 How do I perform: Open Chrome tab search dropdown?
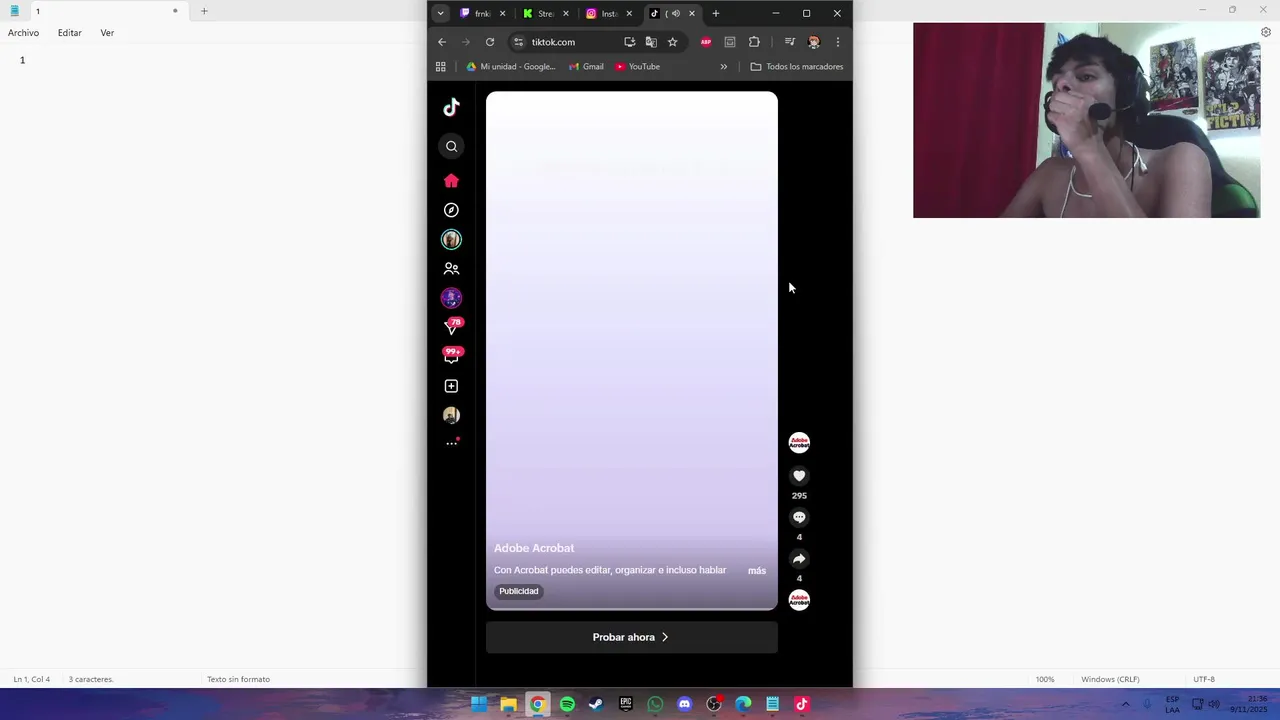pos(440,13)
